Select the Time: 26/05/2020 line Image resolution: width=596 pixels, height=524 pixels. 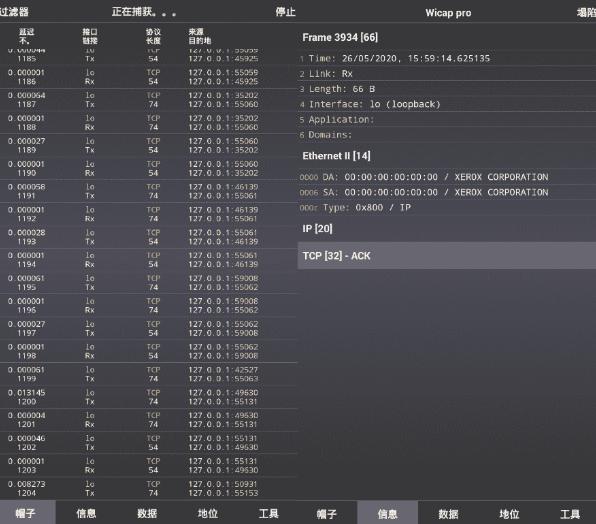tap(447, 59)
